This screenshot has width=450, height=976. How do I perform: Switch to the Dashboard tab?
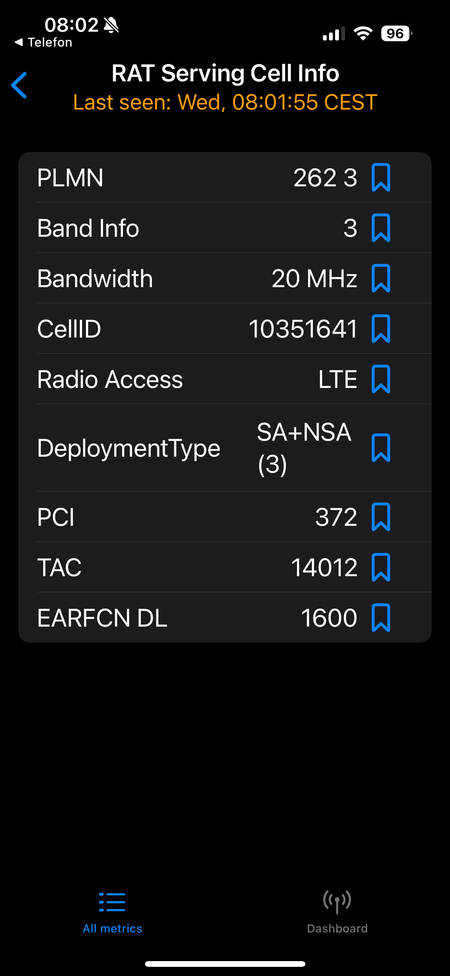(x=337, y=911)
